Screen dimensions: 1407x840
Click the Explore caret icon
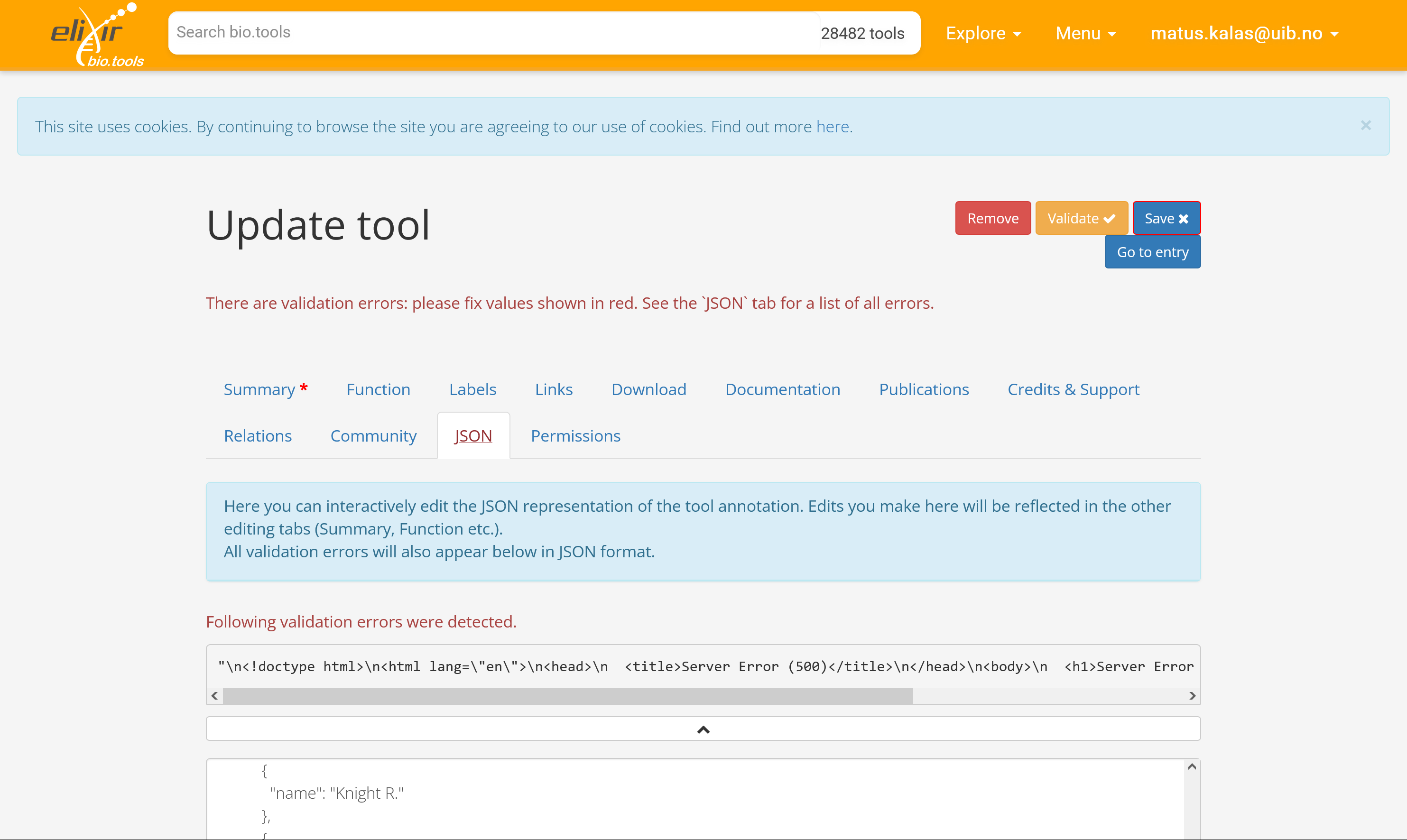pos(1017,34)
